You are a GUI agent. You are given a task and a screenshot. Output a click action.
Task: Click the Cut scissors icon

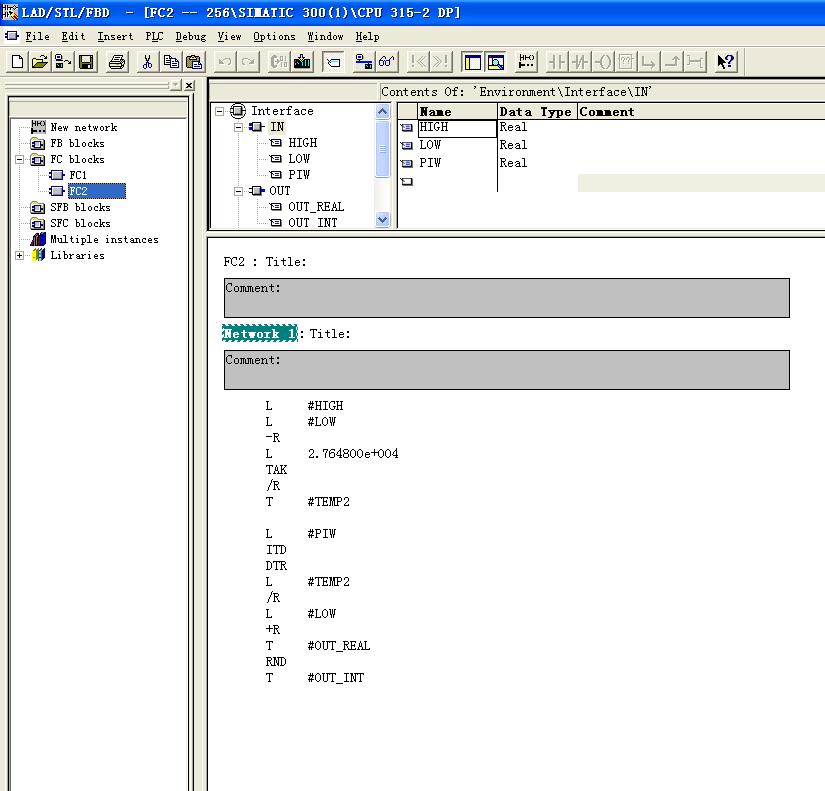tap(147, 62)
